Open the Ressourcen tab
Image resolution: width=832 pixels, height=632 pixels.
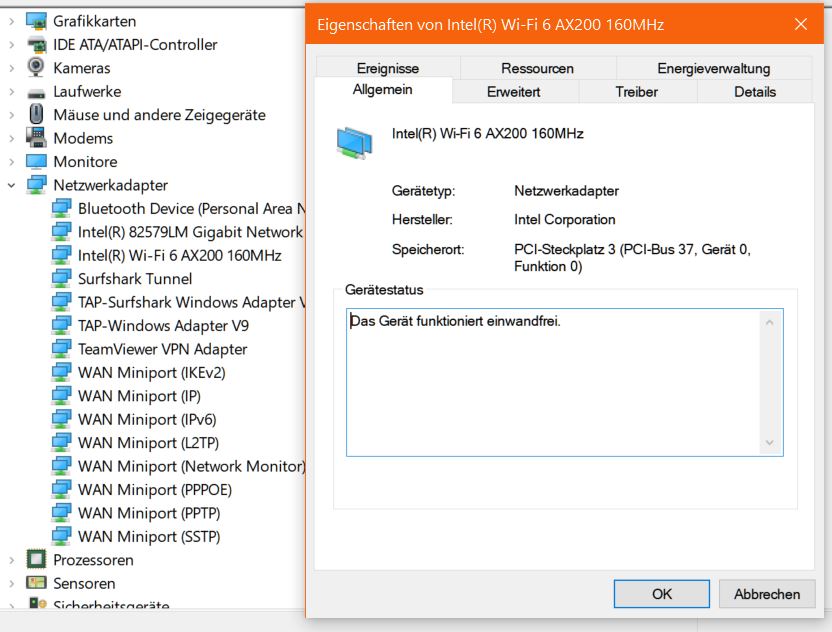(538, 68)
